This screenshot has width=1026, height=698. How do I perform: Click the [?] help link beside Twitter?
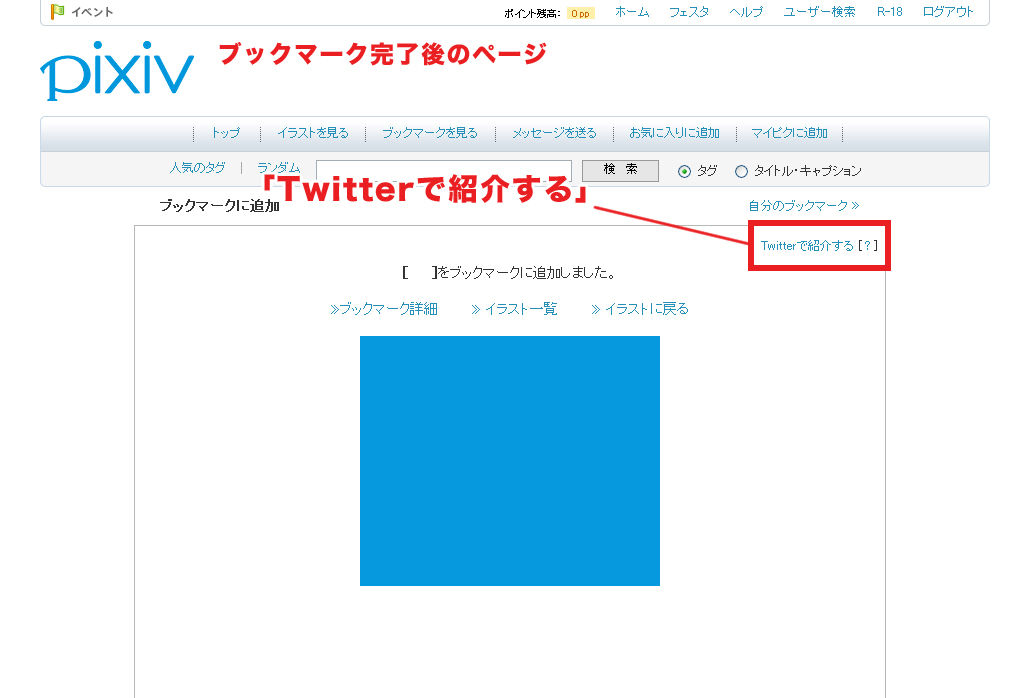pyautogui.click(x=868, y=245)
